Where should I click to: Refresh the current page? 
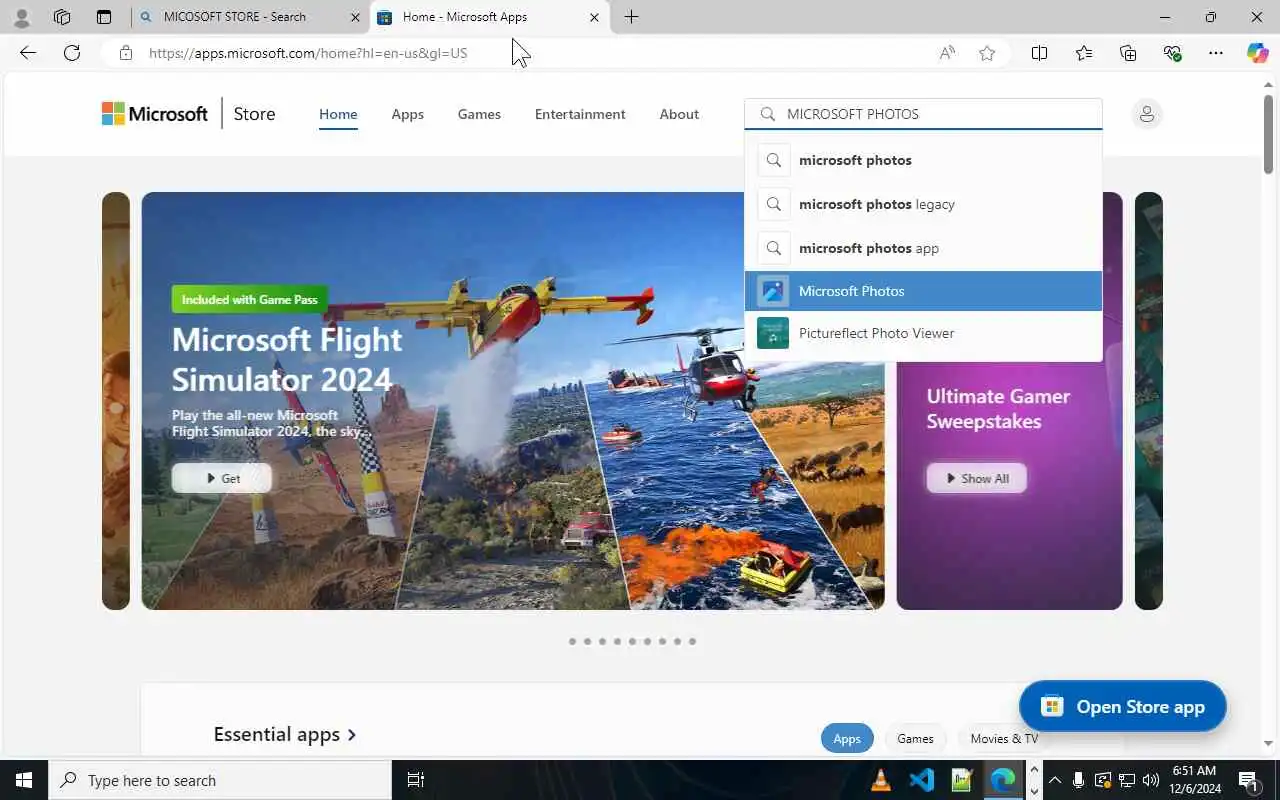point(72,53)
